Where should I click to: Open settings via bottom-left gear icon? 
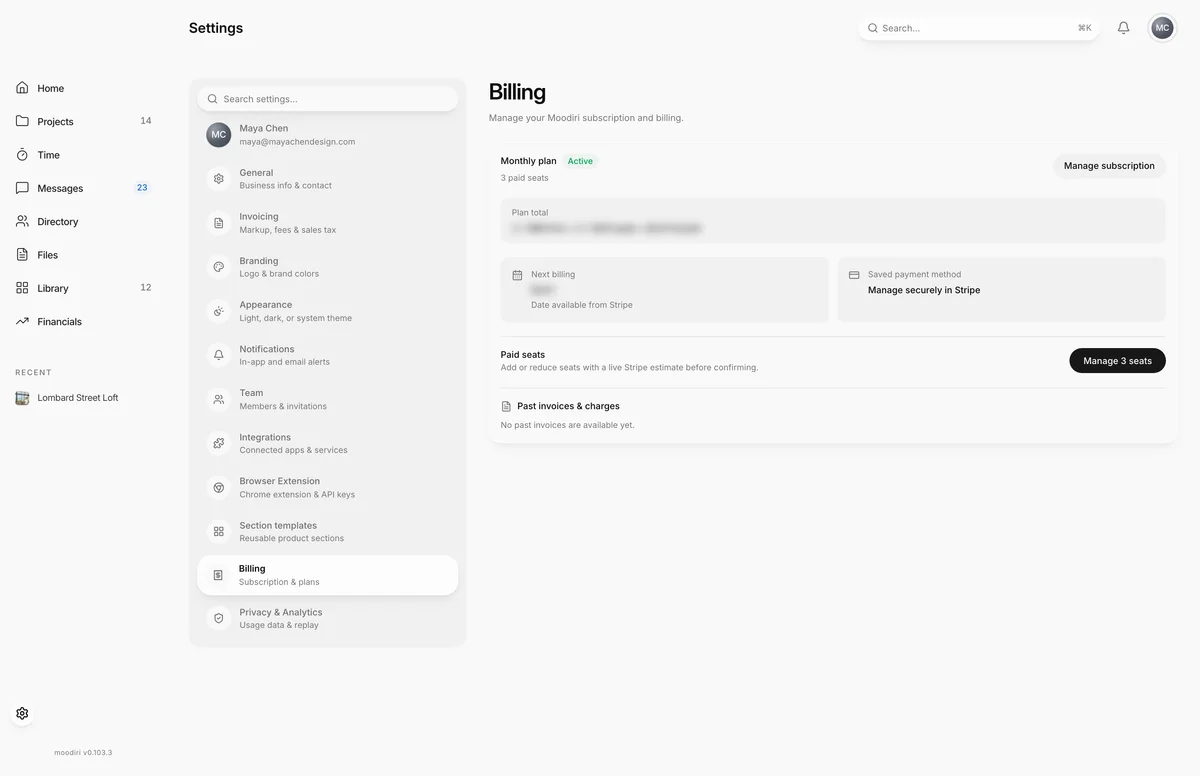tap(22, 713)
